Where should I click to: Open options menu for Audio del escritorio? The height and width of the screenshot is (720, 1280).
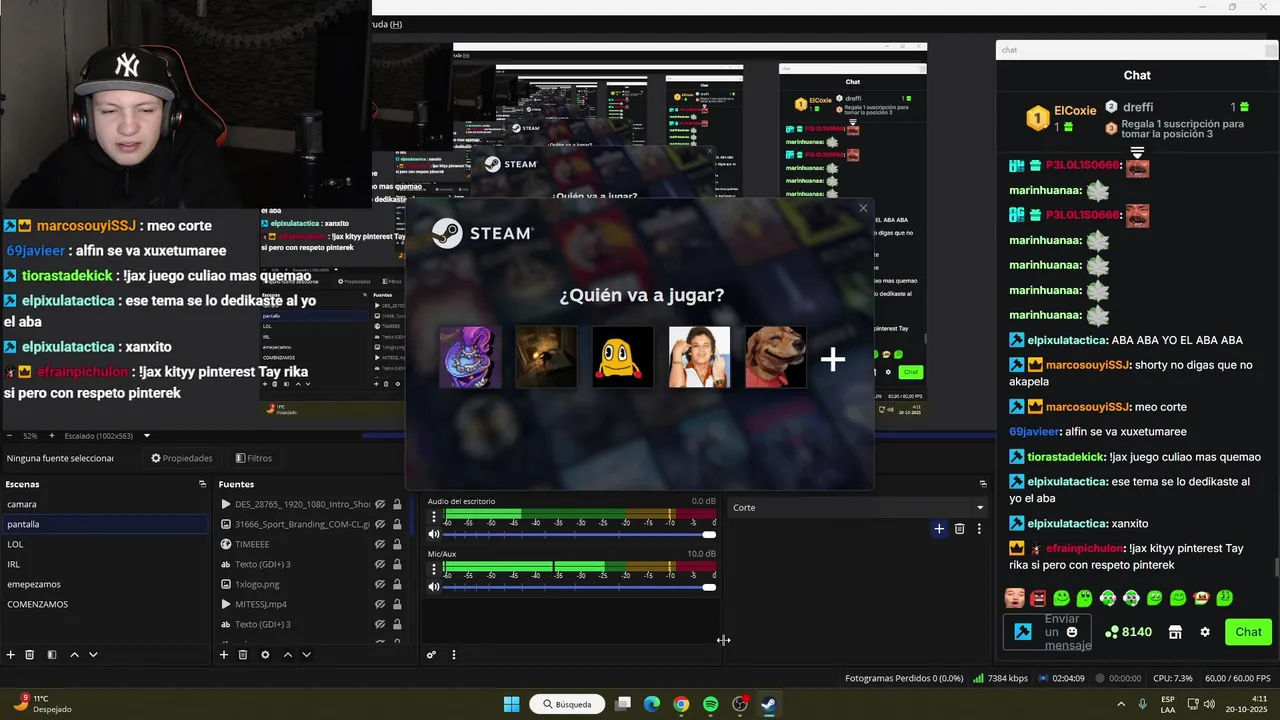[434, 517]
